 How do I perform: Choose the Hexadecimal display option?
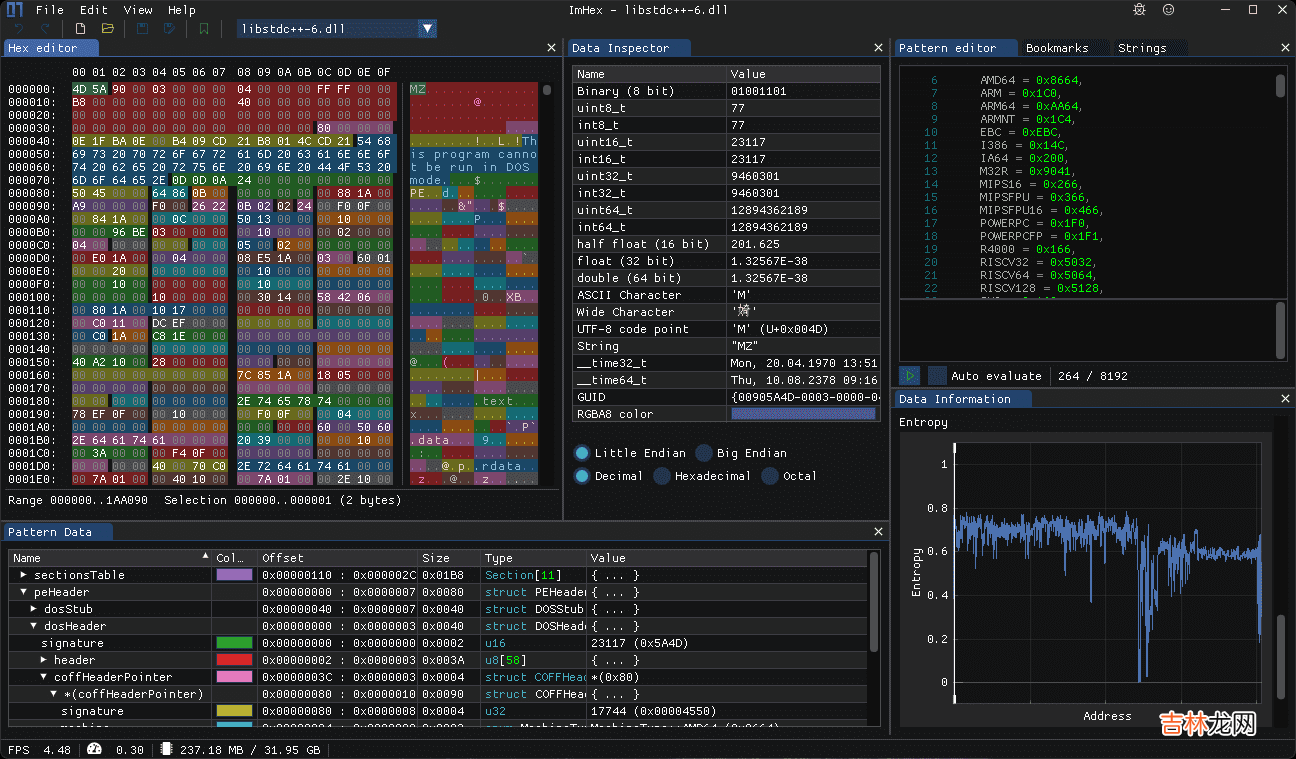(662, 476)
